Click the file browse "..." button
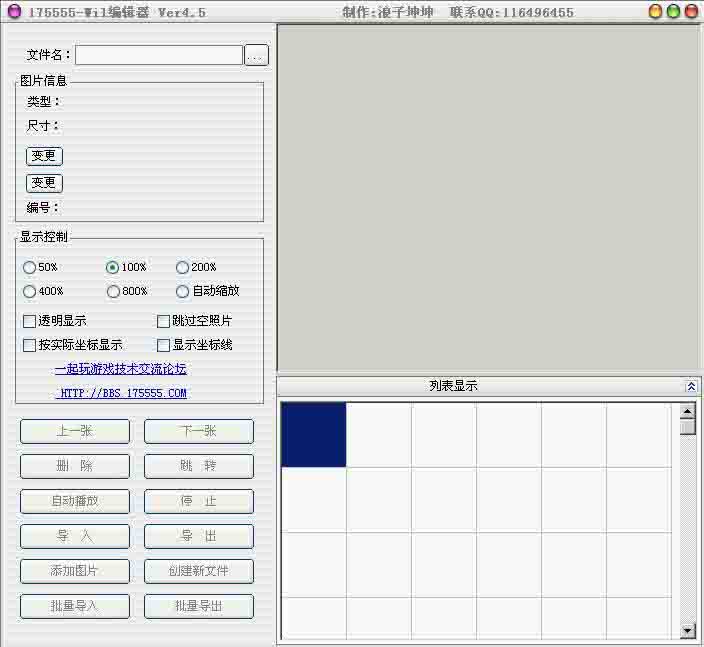This screenshot has height=647, width=704. [256, 56]
